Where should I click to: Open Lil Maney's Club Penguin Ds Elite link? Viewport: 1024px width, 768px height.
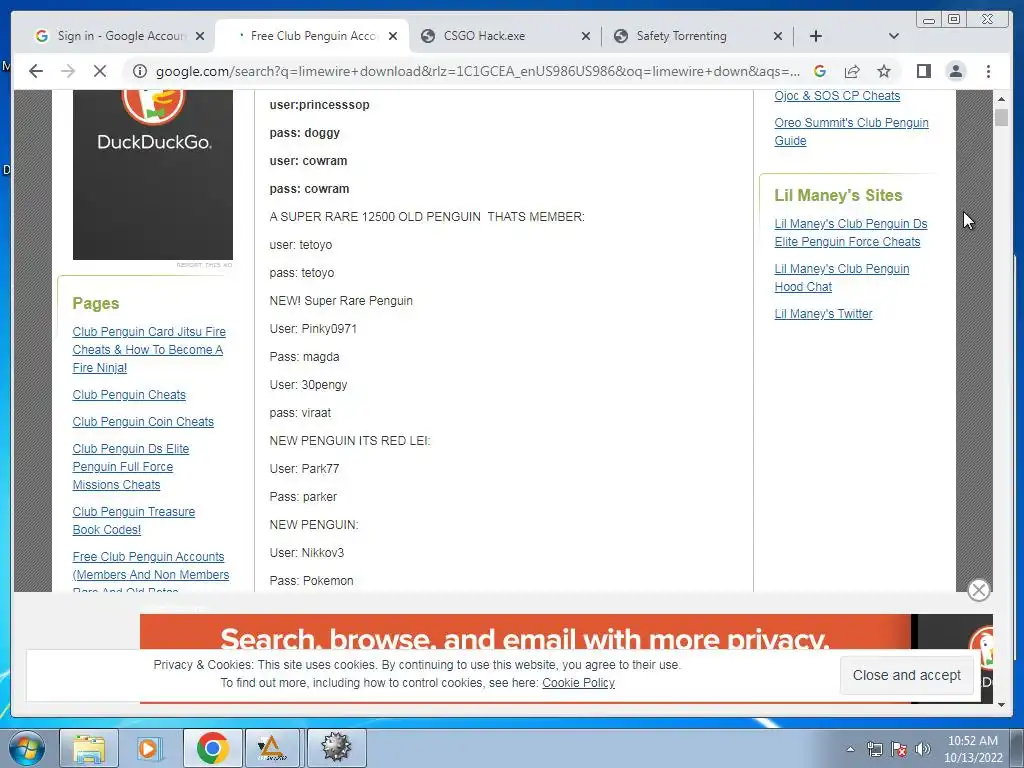pos(851,232)
